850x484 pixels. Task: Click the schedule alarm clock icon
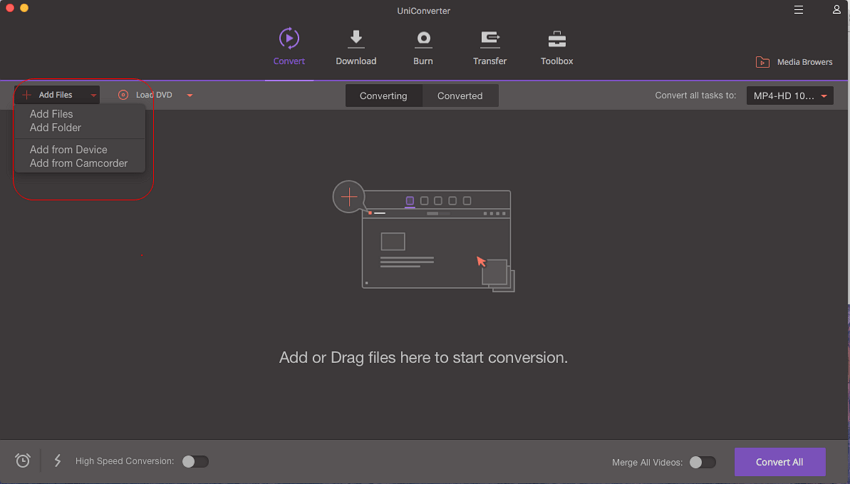[x=22, y=461]
